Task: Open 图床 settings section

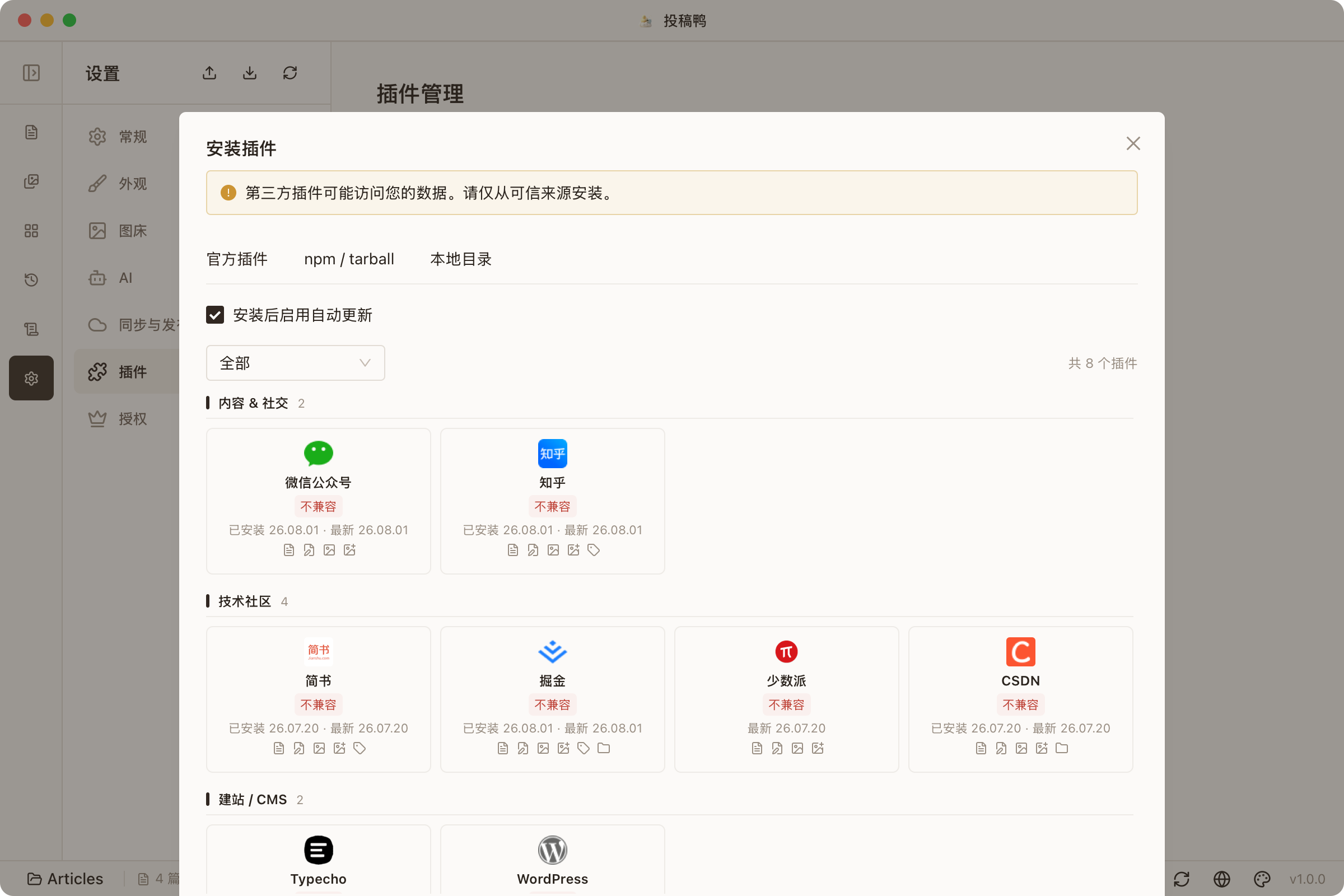Action: tap(127, 231)
